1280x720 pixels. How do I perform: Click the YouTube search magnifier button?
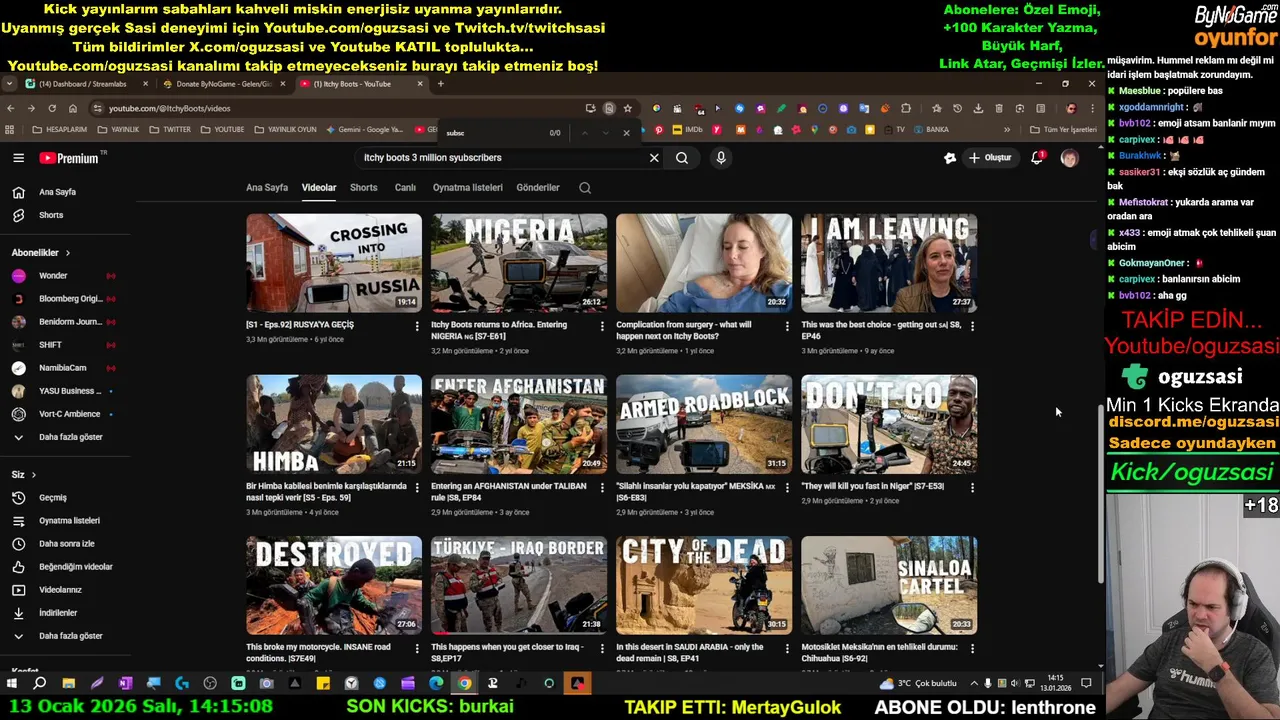coord(682,158)
